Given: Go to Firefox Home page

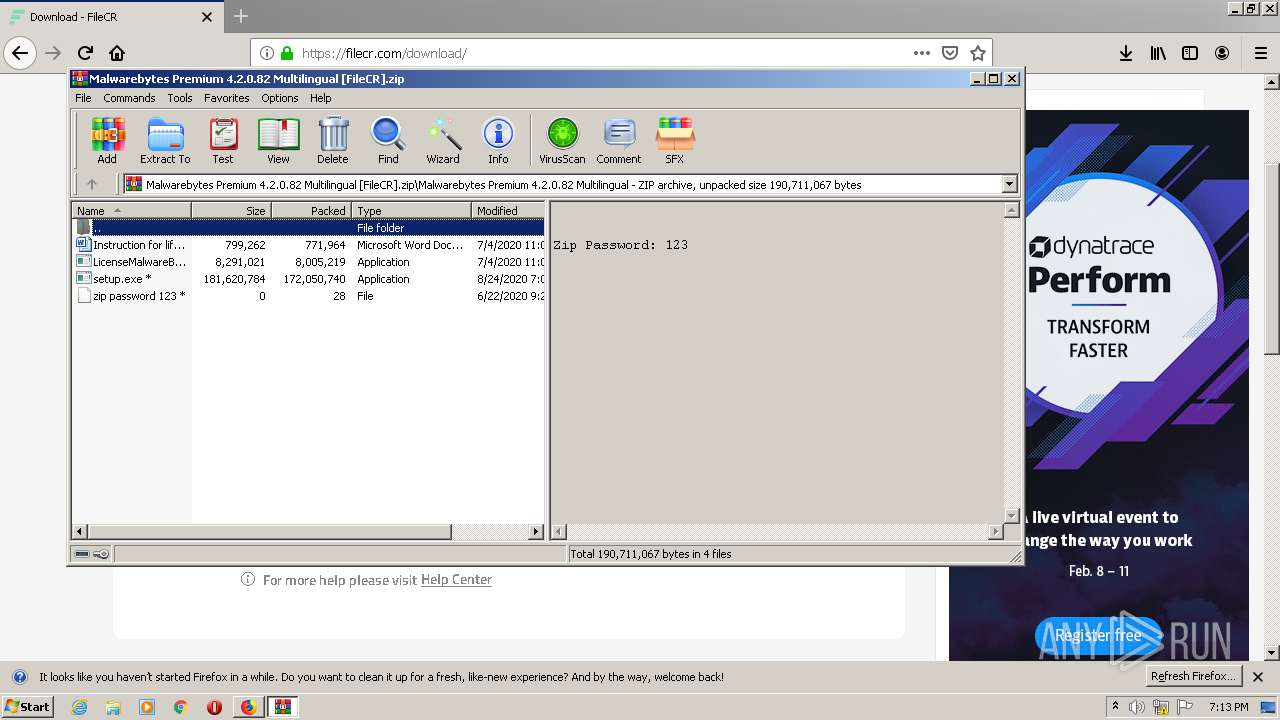Looking at the screenshot, I should 117,53.
